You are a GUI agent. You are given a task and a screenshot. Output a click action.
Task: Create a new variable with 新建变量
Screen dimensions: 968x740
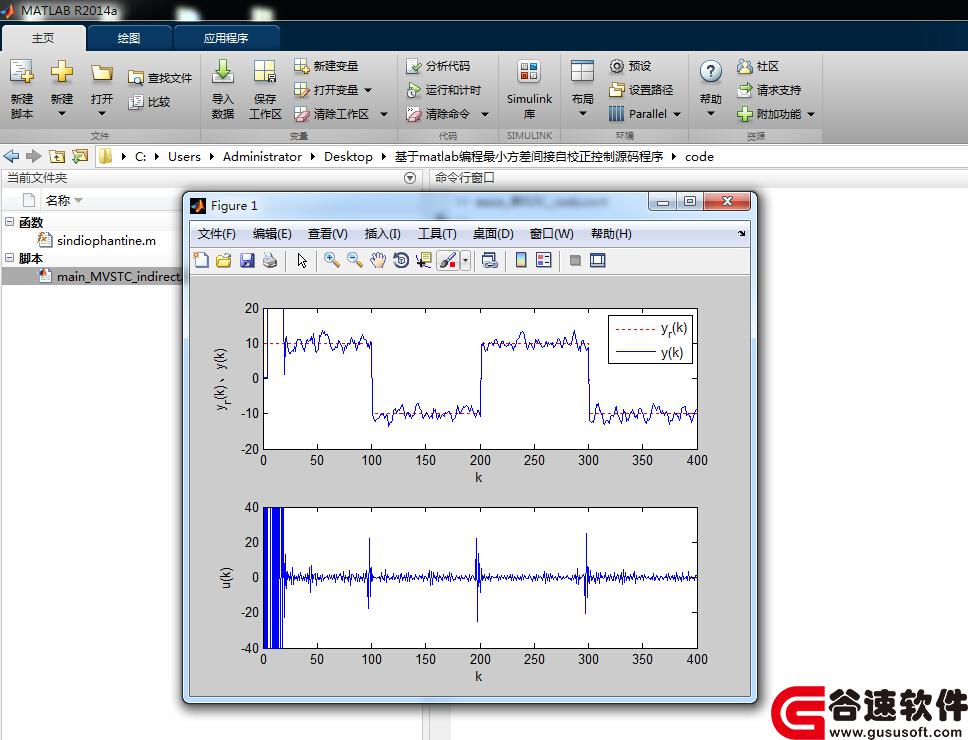point(327,65)
